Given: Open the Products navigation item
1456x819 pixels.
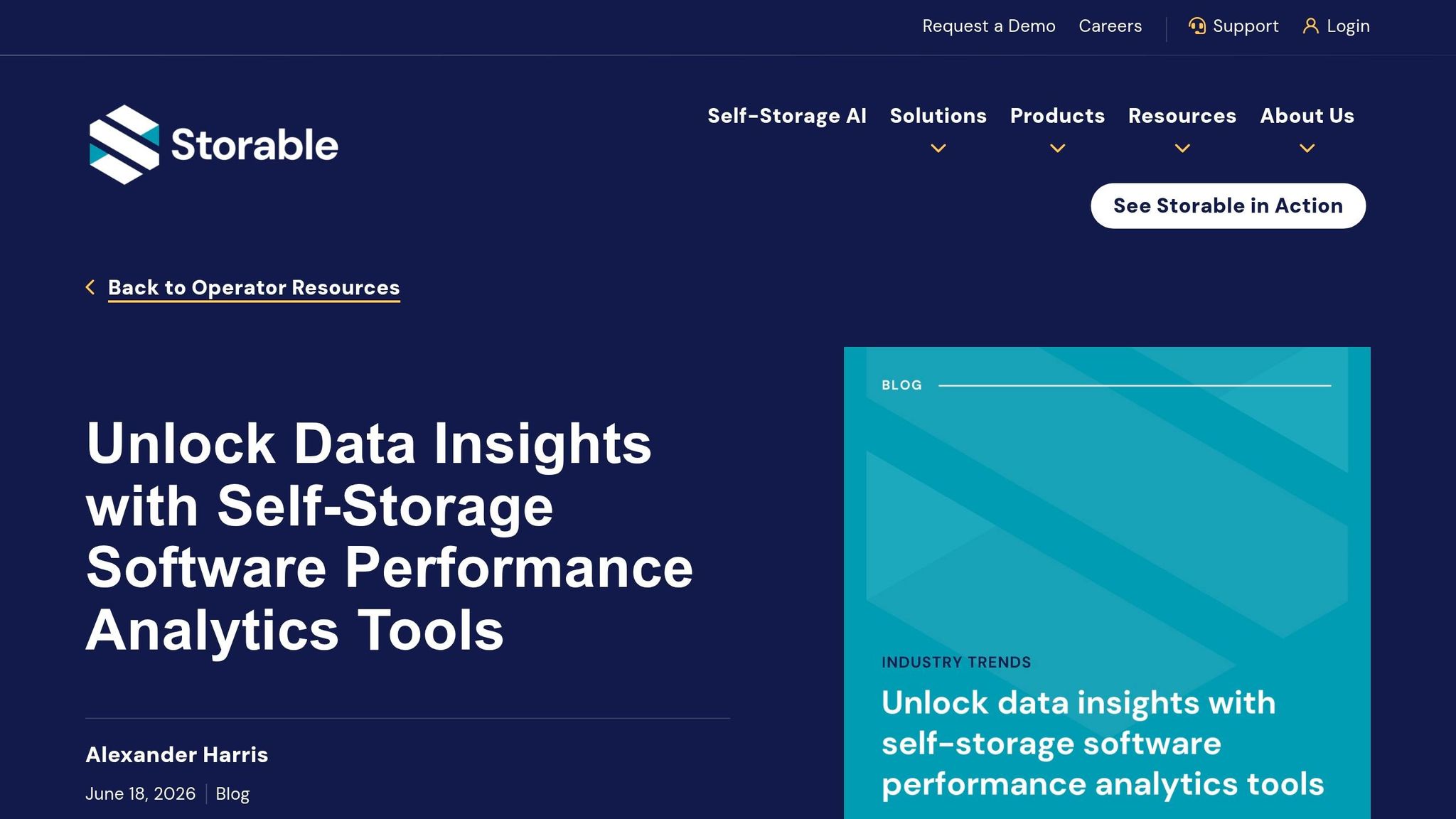Looking at the screenshot, I should [x=1058, y=116].
